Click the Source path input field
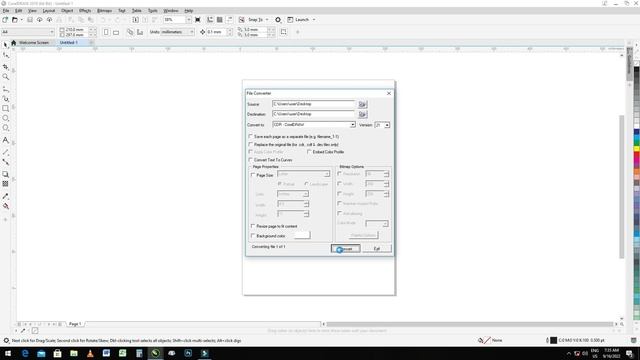Viewport: 640px width, 360px height. click(314, 104)
